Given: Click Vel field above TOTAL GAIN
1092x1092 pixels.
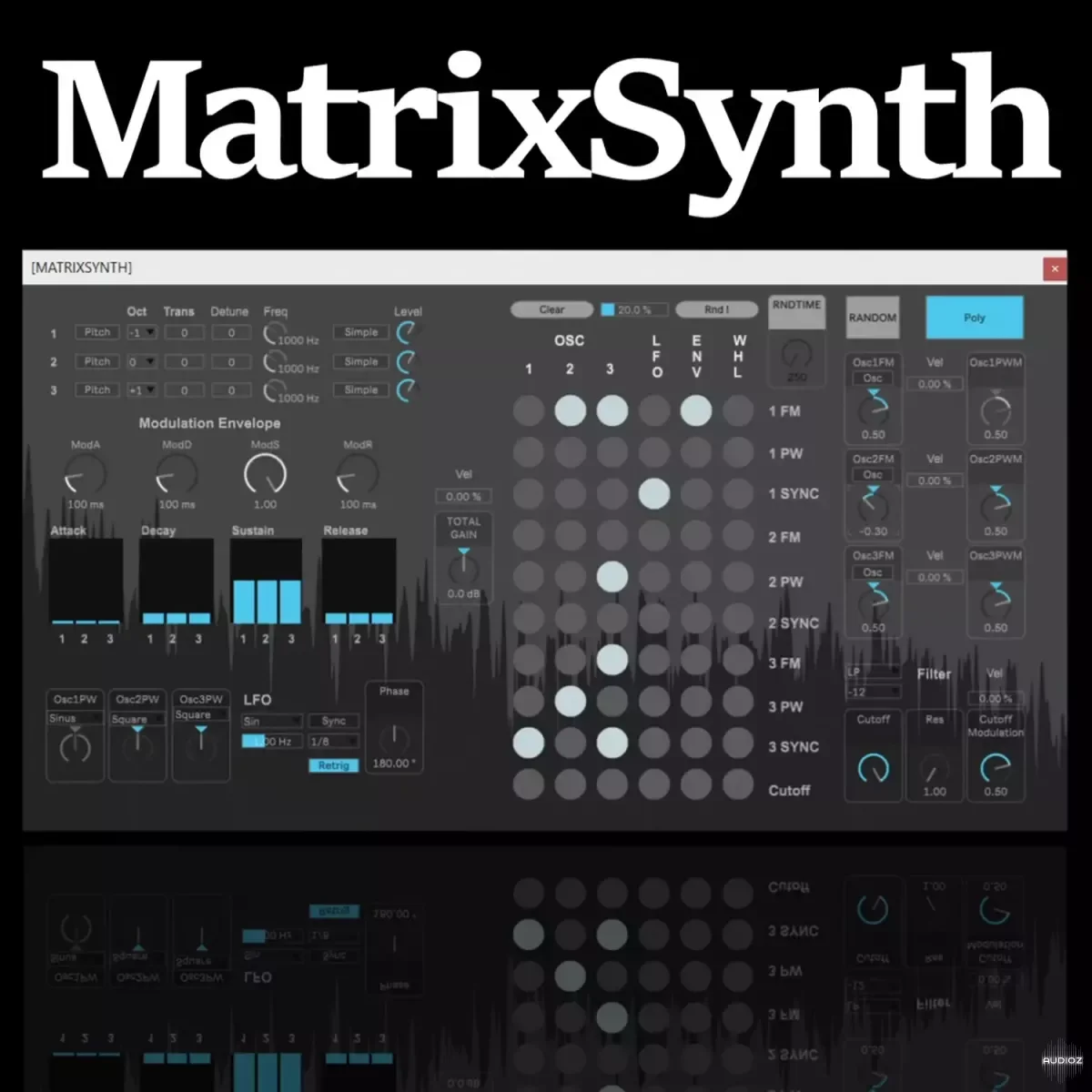Looking at the screenshot, I should click(x=463, y=497).
